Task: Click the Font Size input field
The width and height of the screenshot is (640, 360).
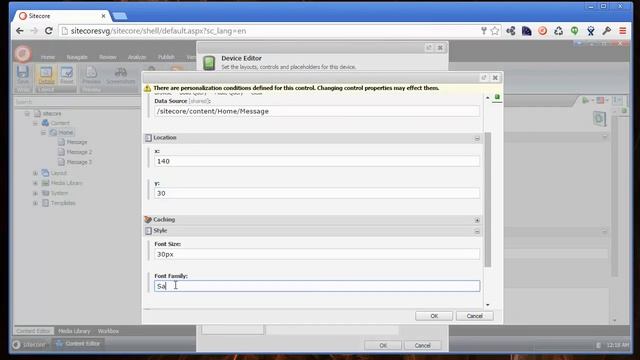Action: point(317,254)
